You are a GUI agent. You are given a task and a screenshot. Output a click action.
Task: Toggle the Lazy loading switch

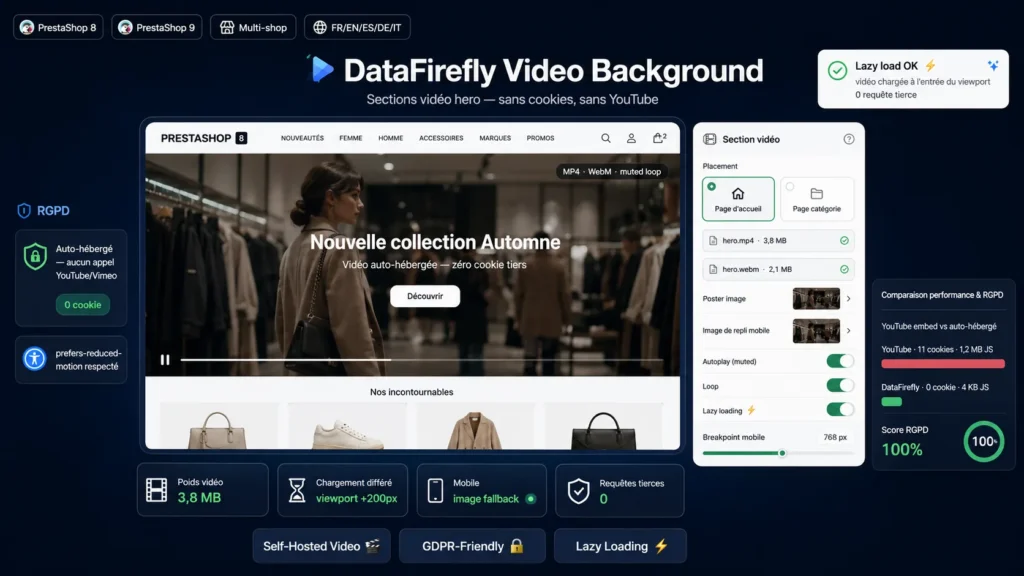tap(840, 409)
